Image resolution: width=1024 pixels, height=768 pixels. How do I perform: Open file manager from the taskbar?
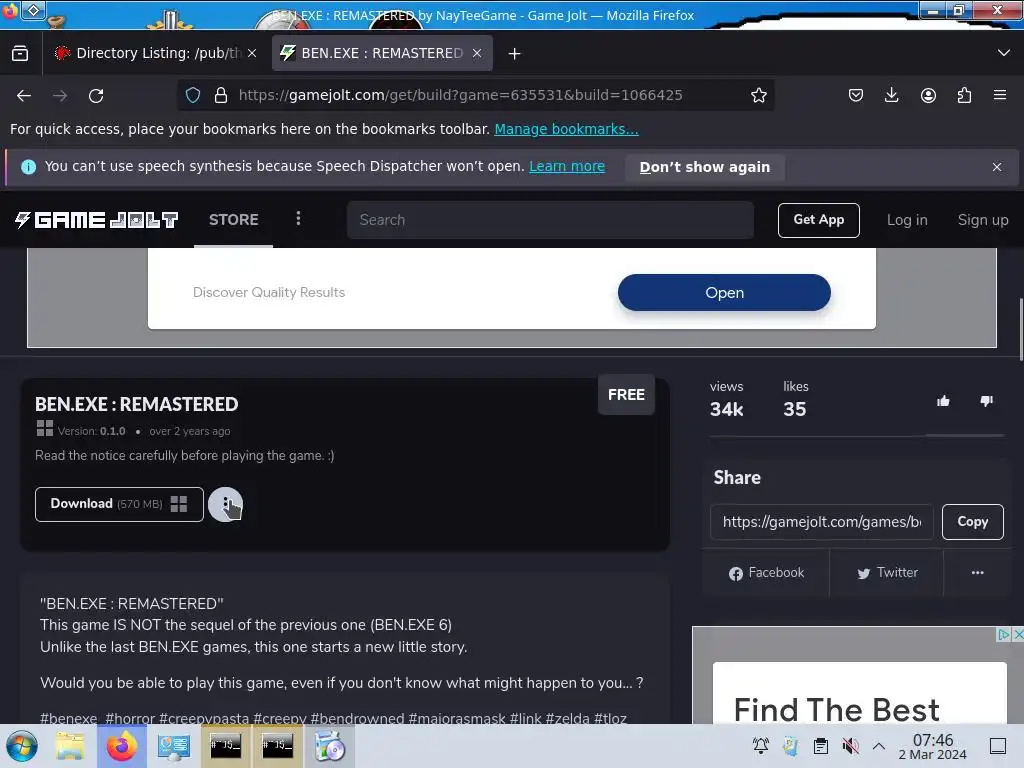click(x=70, y=746)
